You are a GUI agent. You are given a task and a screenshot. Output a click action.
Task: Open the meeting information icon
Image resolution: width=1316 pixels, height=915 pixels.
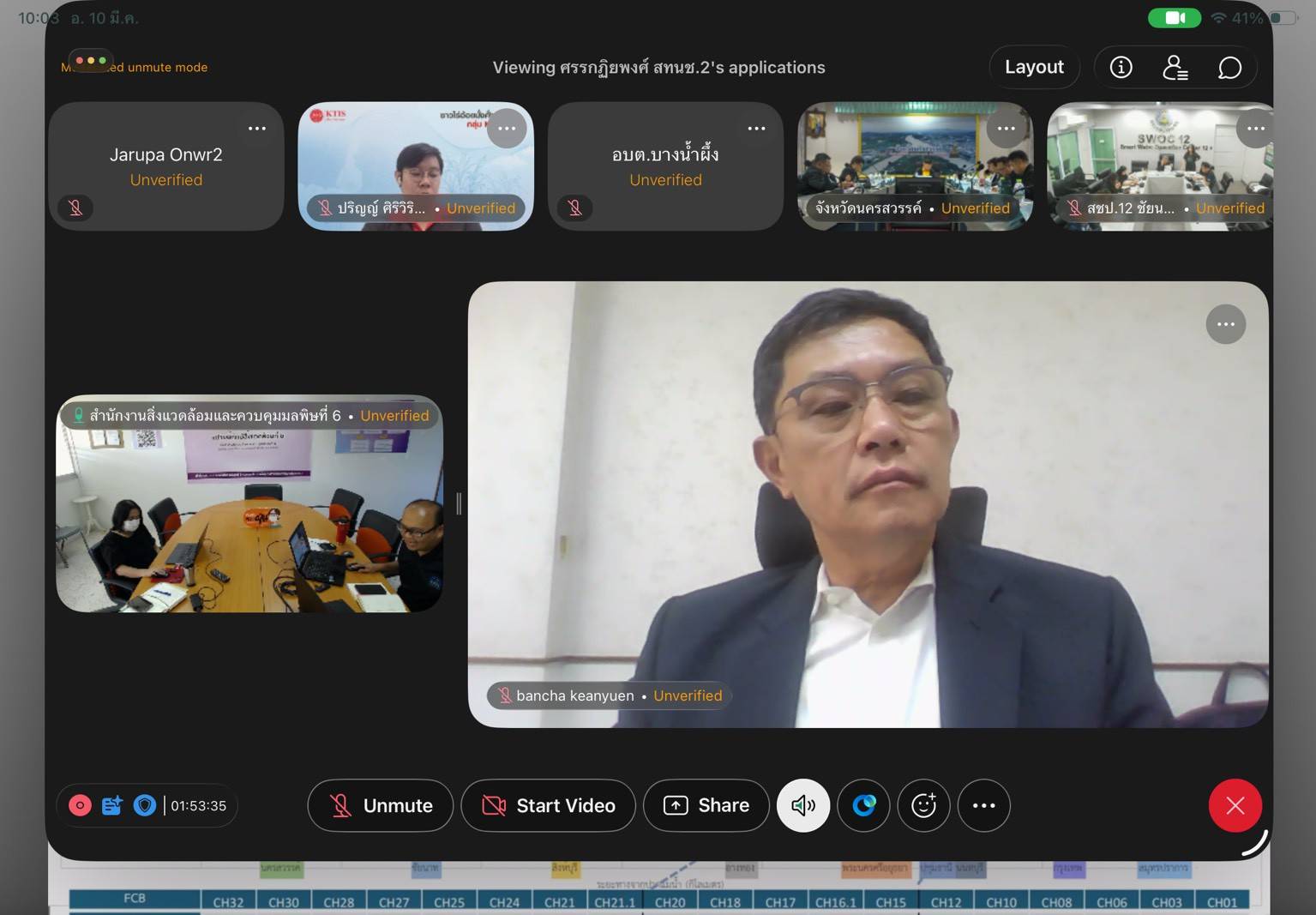(x=1121, y=67)
